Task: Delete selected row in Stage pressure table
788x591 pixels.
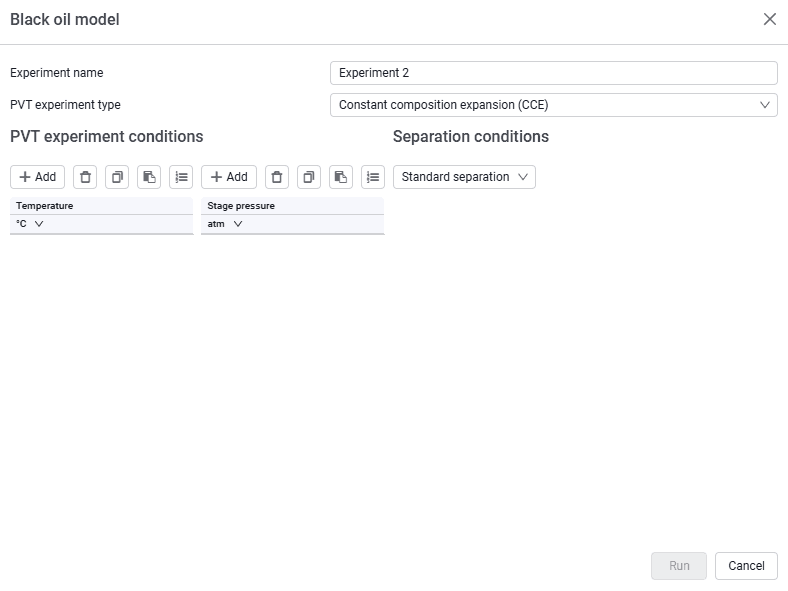Action: click(277, 177)
